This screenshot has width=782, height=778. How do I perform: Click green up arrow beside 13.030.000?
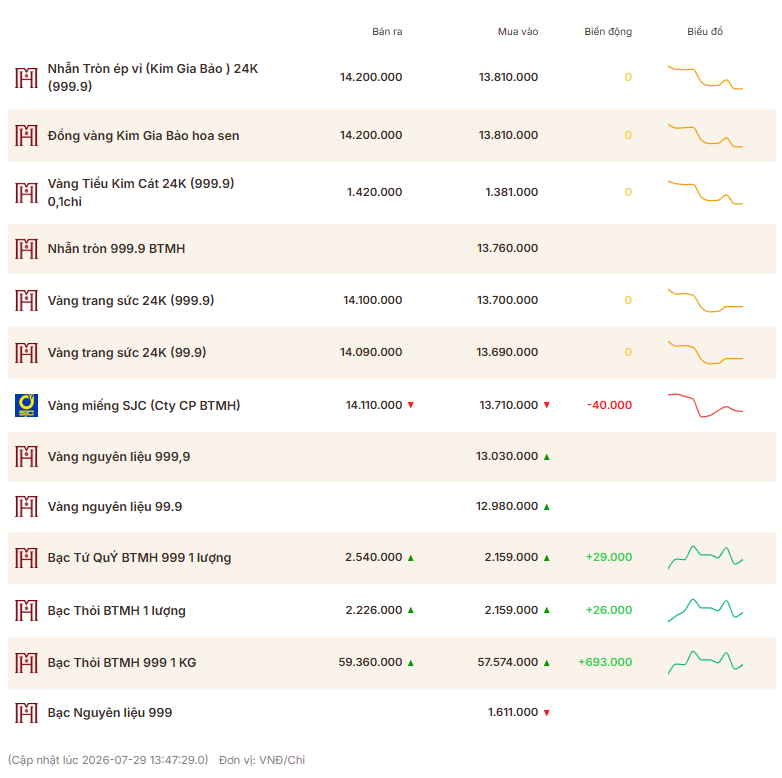(547, 457)
